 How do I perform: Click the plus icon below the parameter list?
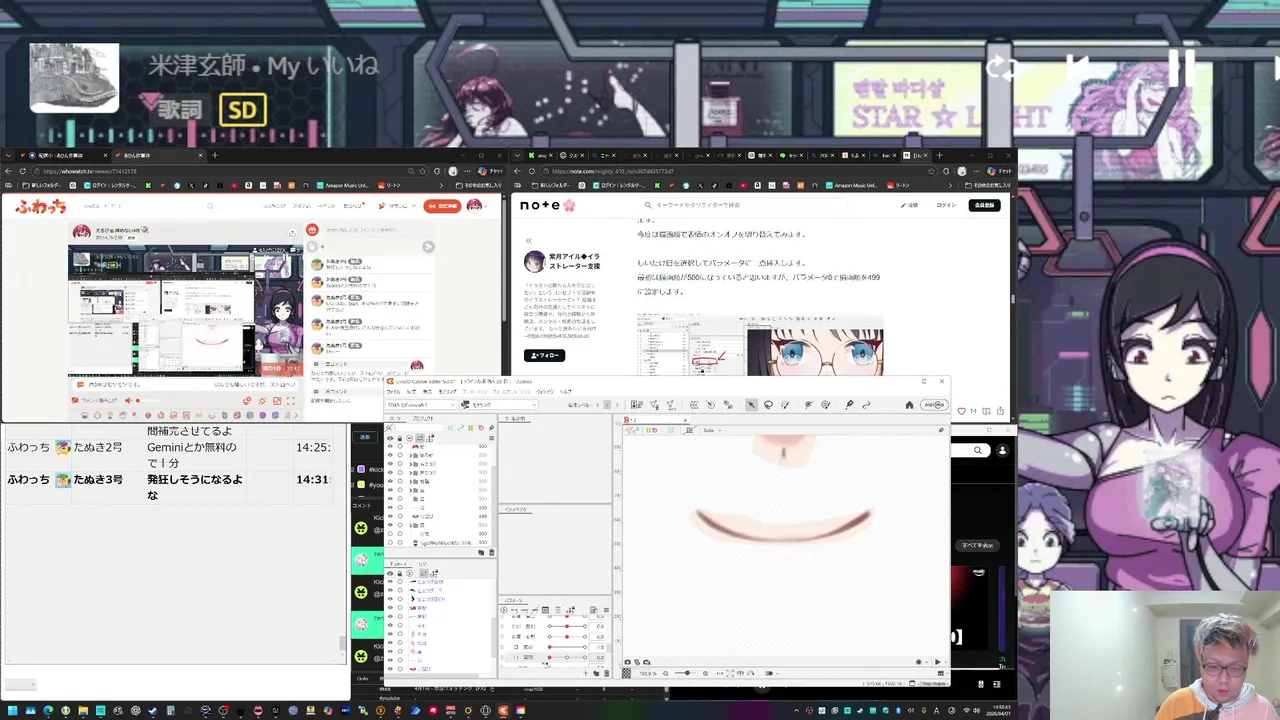click(x=586, y=673)
